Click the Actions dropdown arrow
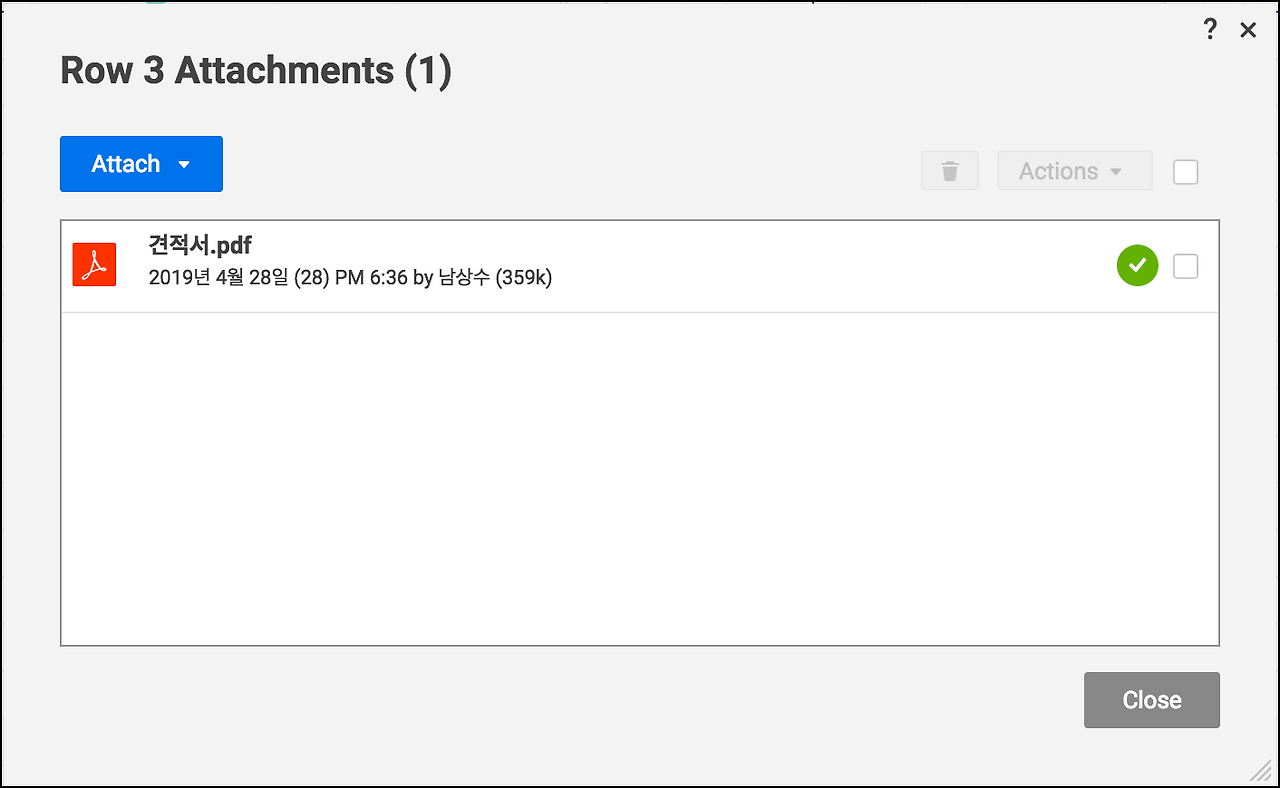The image size is (1280, 788). click(1116, 172)
